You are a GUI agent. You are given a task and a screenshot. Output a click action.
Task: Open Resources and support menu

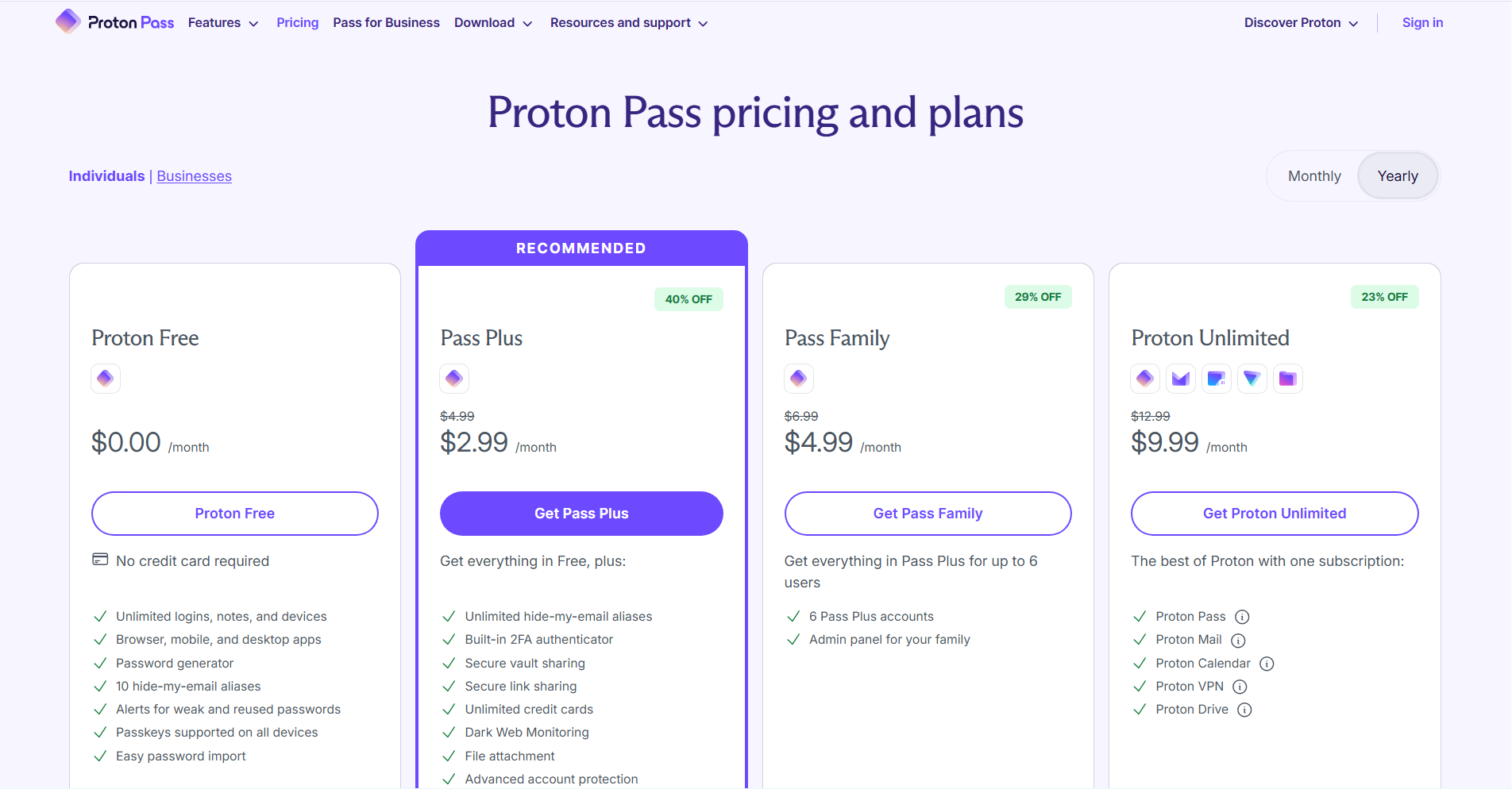point(628,22)
